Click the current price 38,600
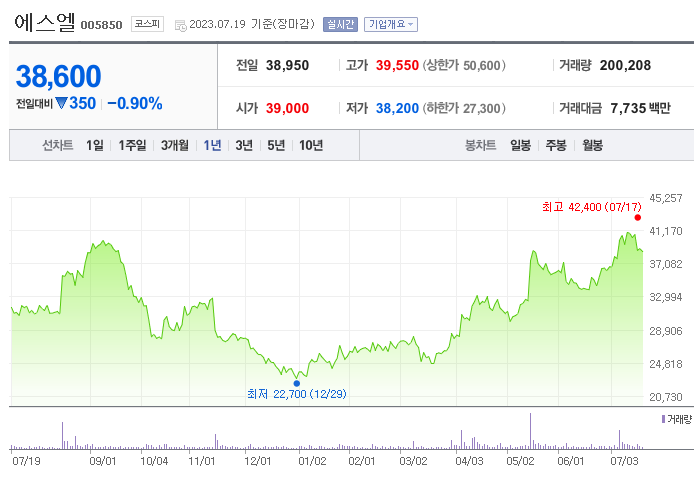Viewport: 694px width, 478px height. coord(58,76)
